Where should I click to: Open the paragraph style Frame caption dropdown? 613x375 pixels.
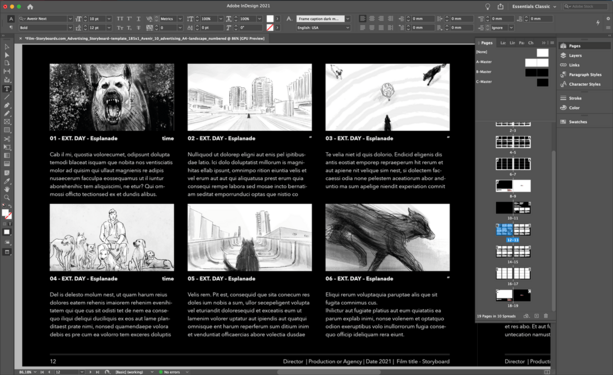pos(348,19)
